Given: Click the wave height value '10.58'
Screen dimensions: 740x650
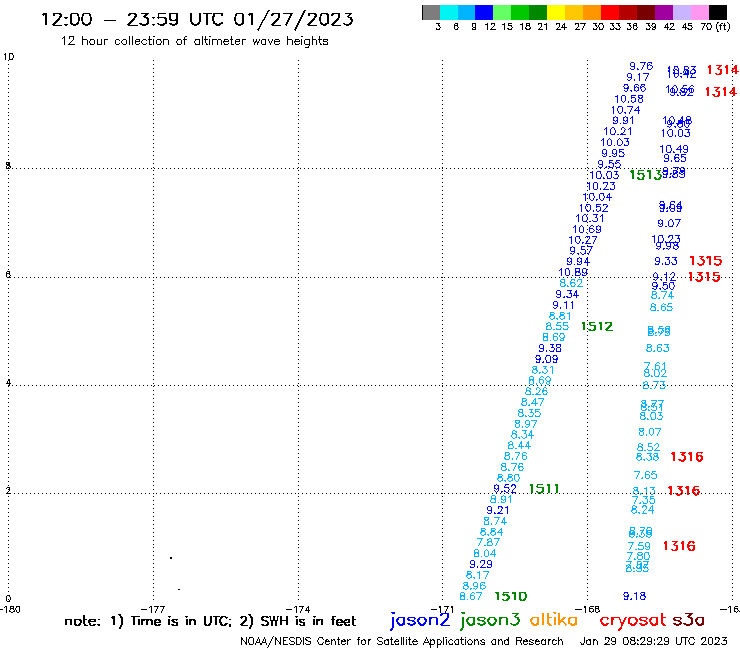Looking at the screenshot, I should pyautogui.click(x=629, y=99).
